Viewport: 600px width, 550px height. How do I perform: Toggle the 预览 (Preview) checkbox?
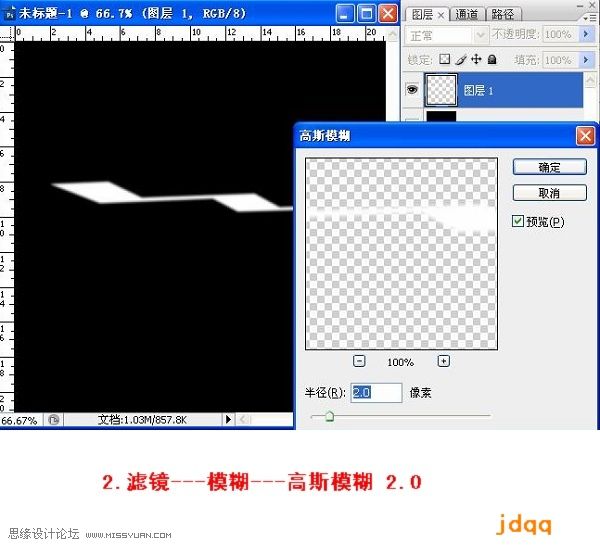click(x=517, y=221)
